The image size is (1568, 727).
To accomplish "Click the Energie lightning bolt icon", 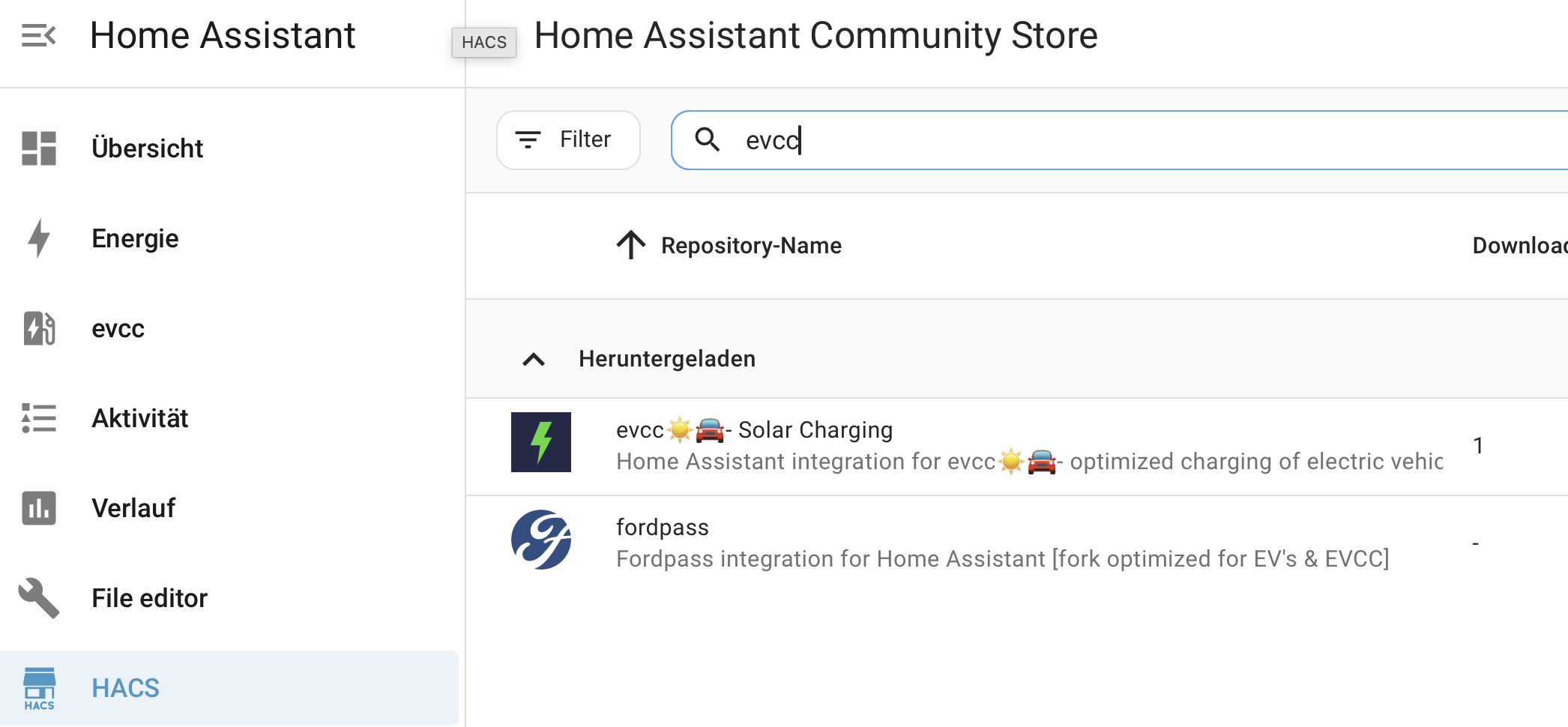I will point(39,238).
